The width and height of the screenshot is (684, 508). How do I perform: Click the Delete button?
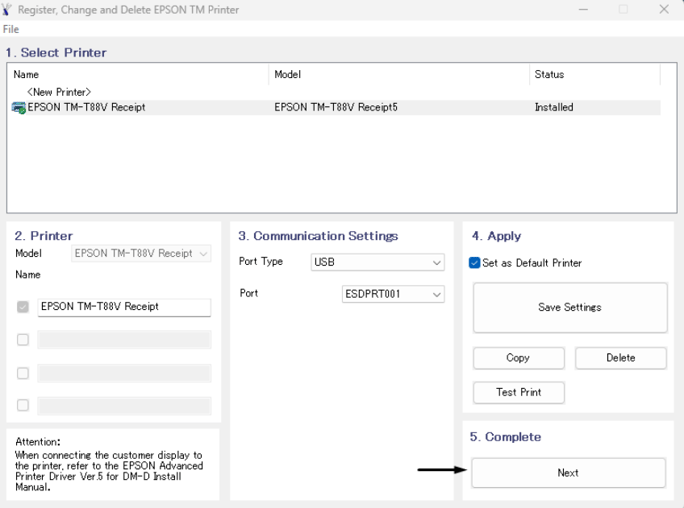pyautogui.click(x=620, y=358)
